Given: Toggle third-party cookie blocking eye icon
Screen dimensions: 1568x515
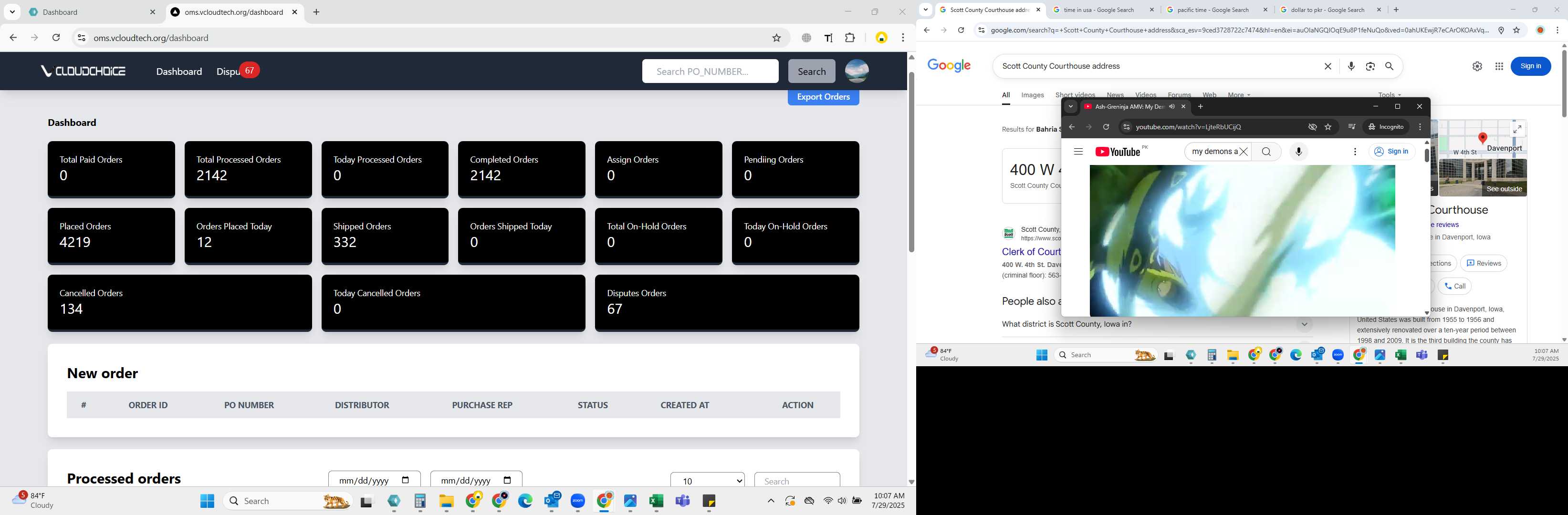Looking at the screenshot, I should pyautogui.click(x=1312, y=127).
